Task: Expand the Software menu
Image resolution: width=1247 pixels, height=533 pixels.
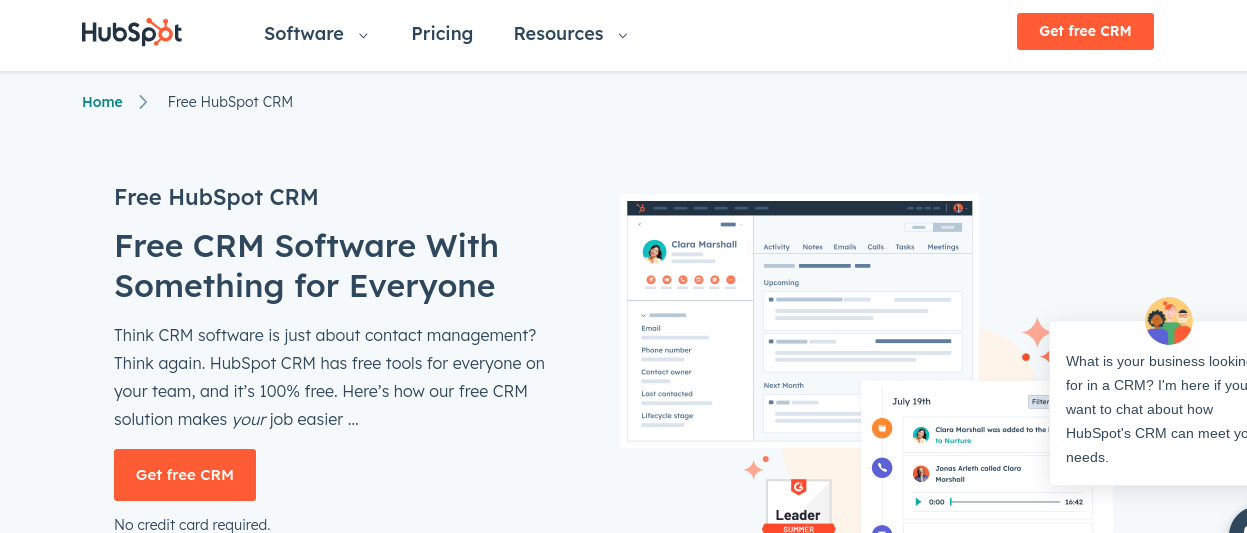Action: pos(316,34)
